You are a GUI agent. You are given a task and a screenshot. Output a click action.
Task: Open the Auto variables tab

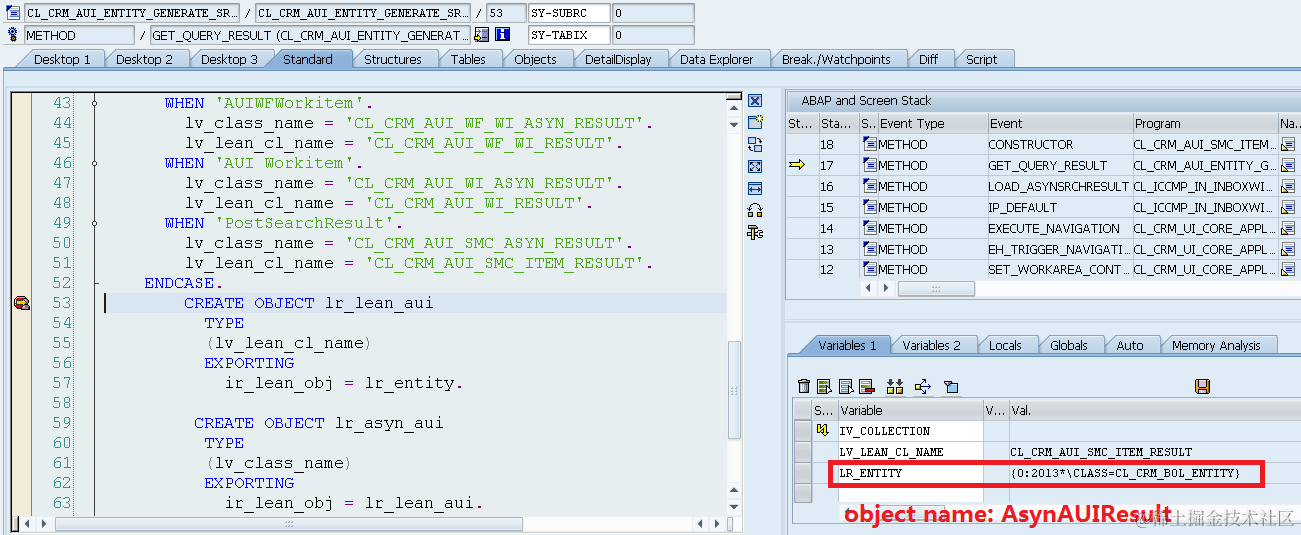[x=1130, y=345]
